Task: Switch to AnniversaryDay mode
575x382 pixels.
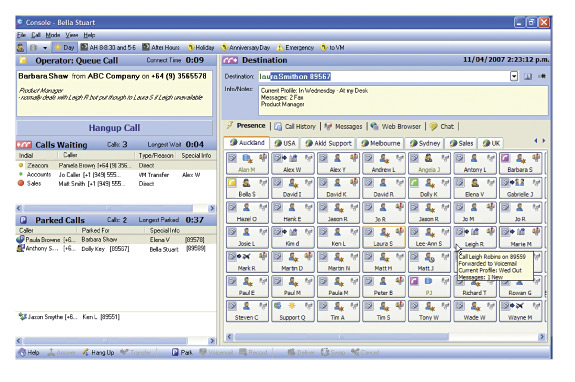Action: 246,48
